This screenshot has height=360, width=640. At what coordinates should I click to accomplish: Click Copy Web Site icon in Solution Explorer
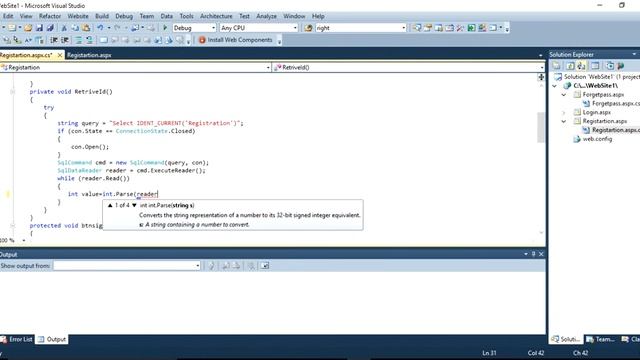pyautogui.click(x=610, y=66)
